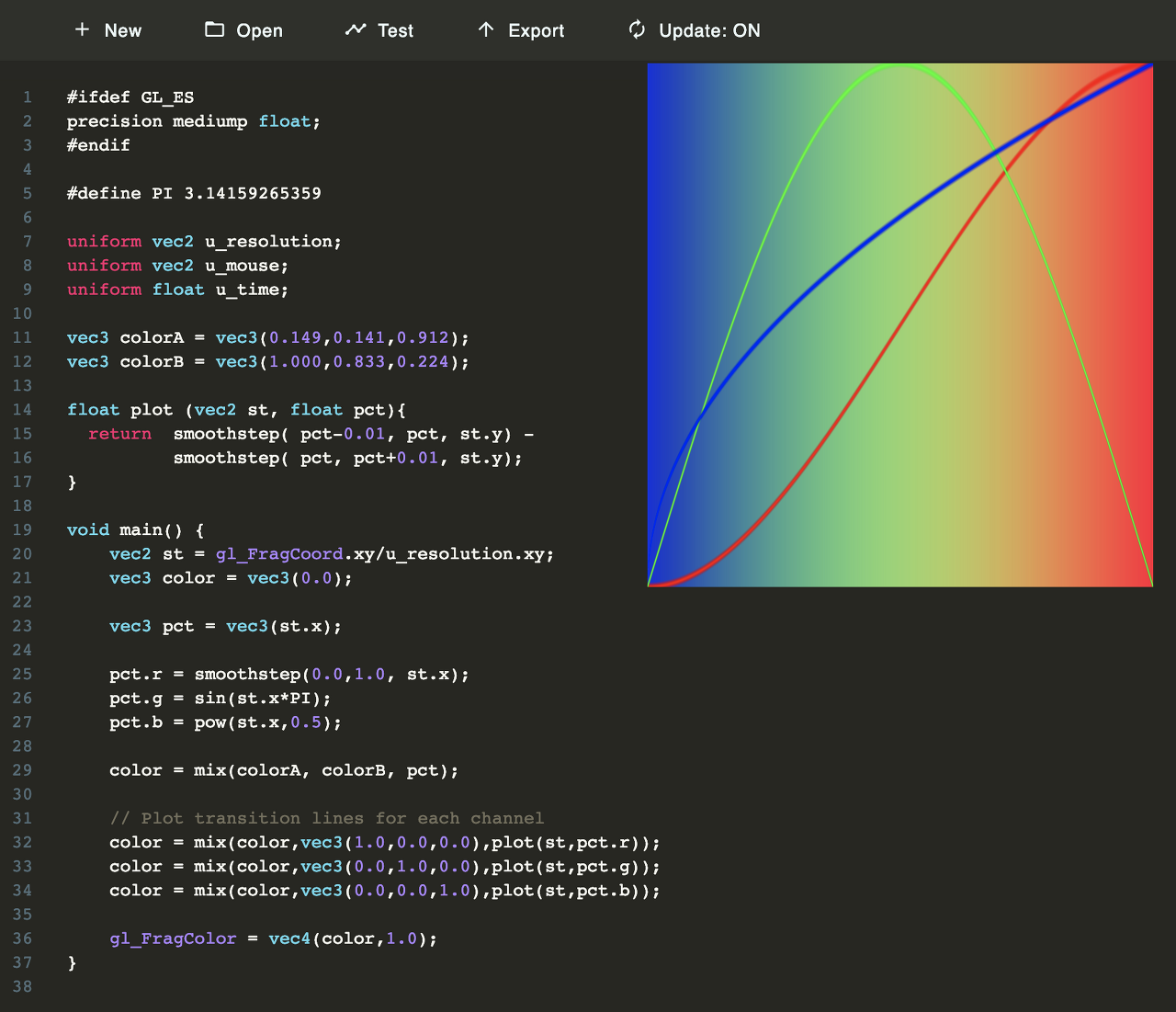Create a new shader with New
The image size is (1176, 1012).
tap(123, 30)
